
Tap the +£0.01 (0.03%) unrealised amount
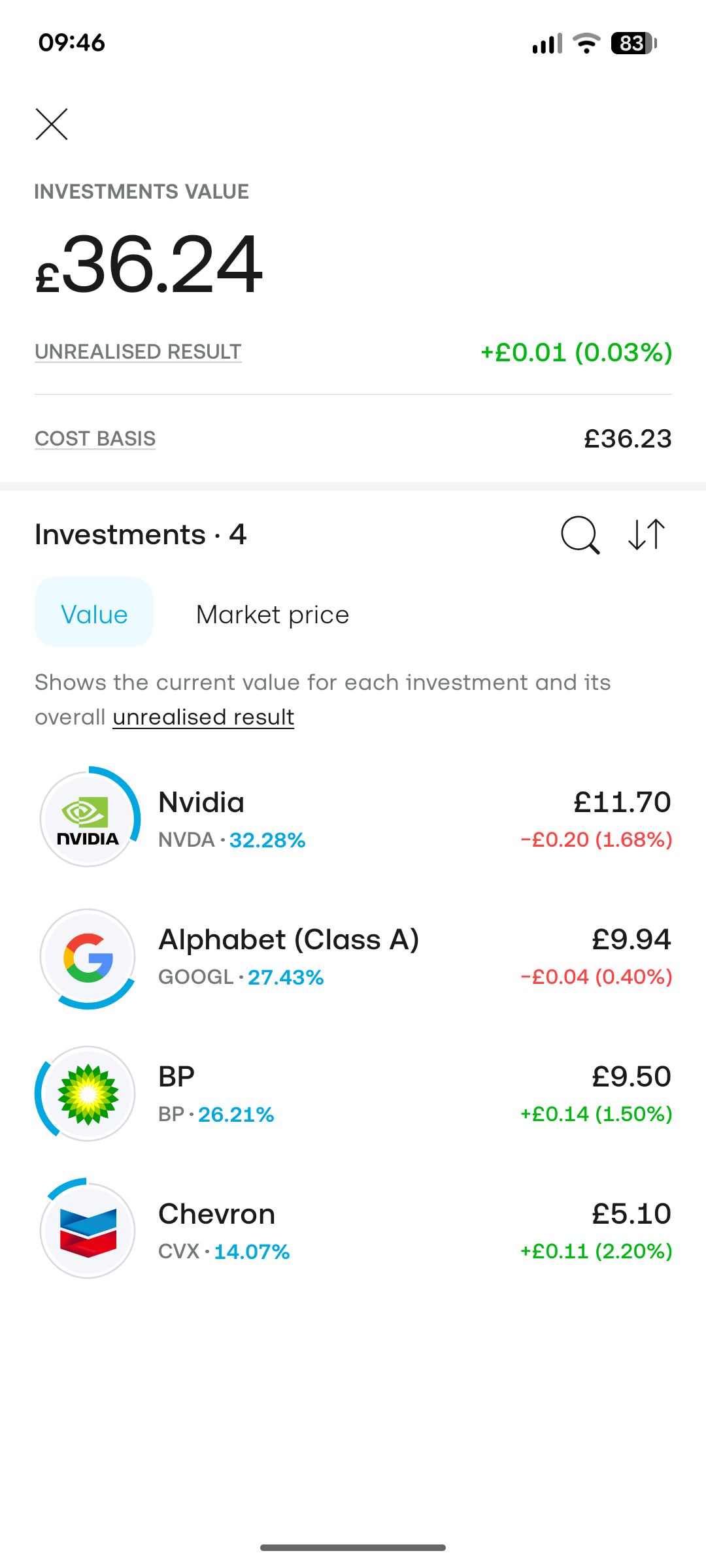[577, 353]
